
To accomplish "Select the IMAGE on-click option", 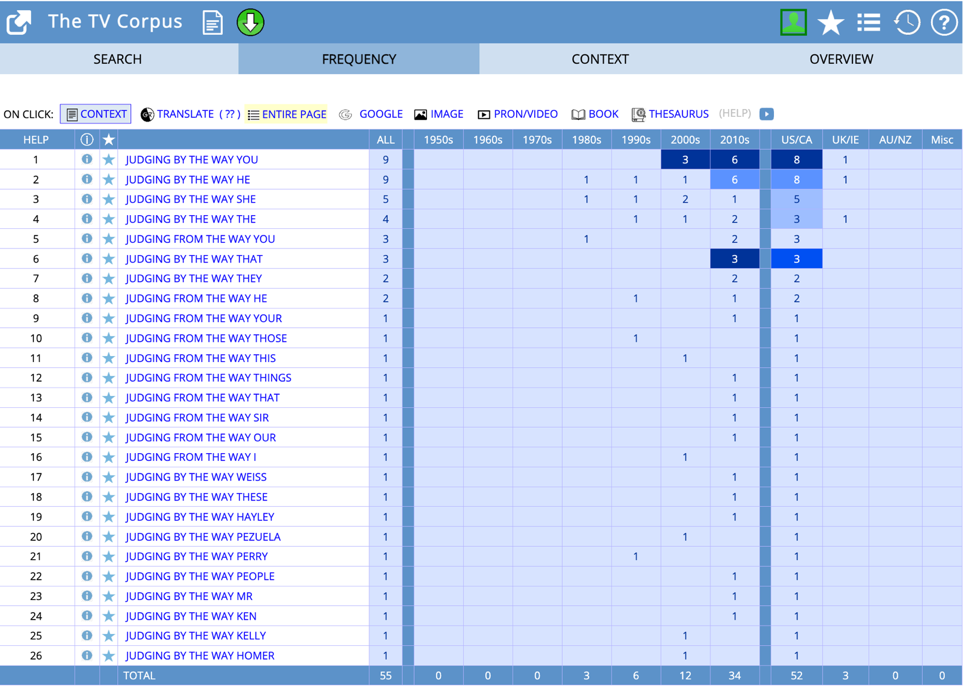I will (439, 114).
